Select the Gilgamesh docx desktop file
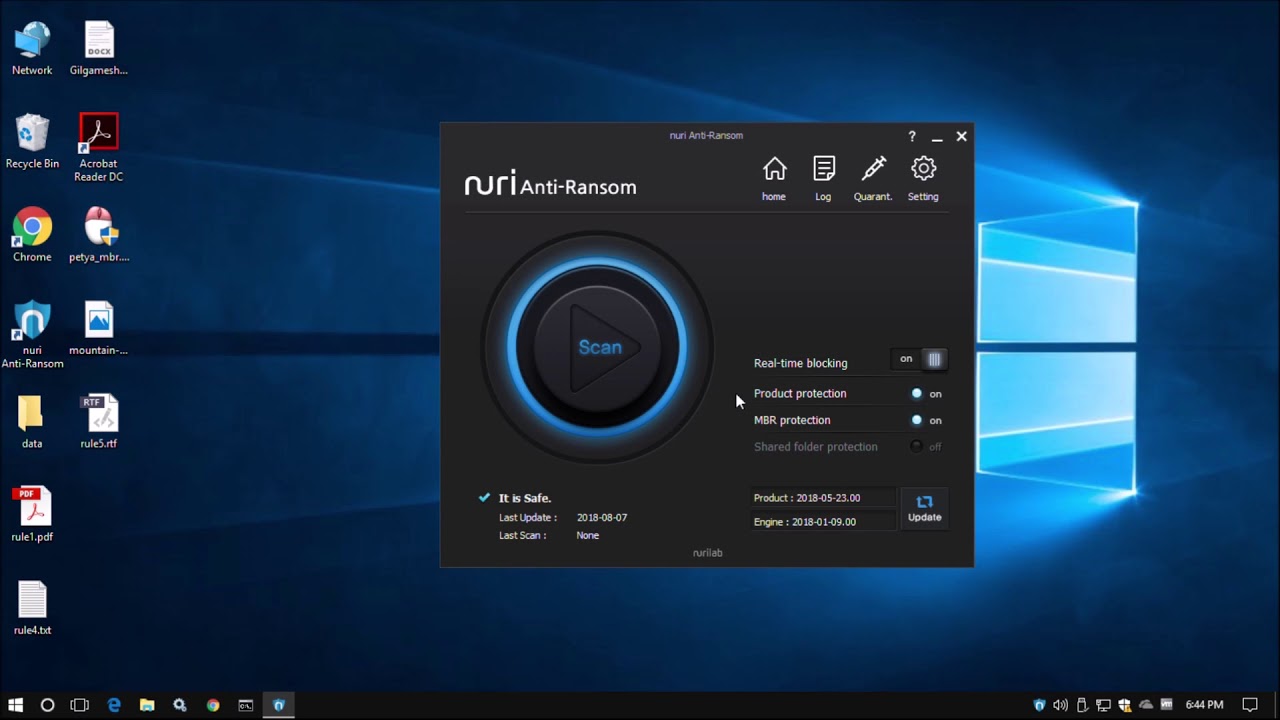The height and width of the screenshot is (720, 1280). point(99,49)
